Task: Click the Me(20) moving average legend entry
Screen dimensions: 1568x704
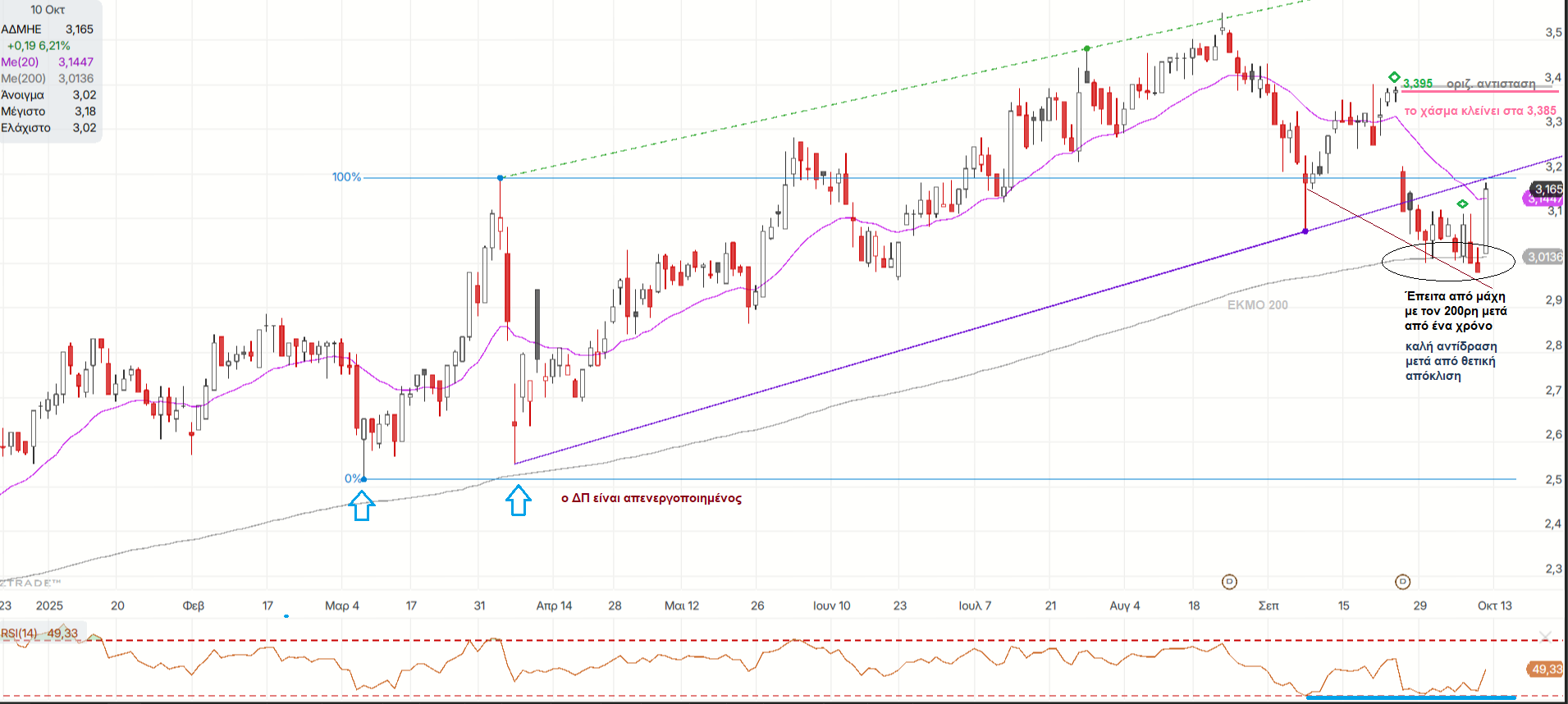Action: [20, 62]
